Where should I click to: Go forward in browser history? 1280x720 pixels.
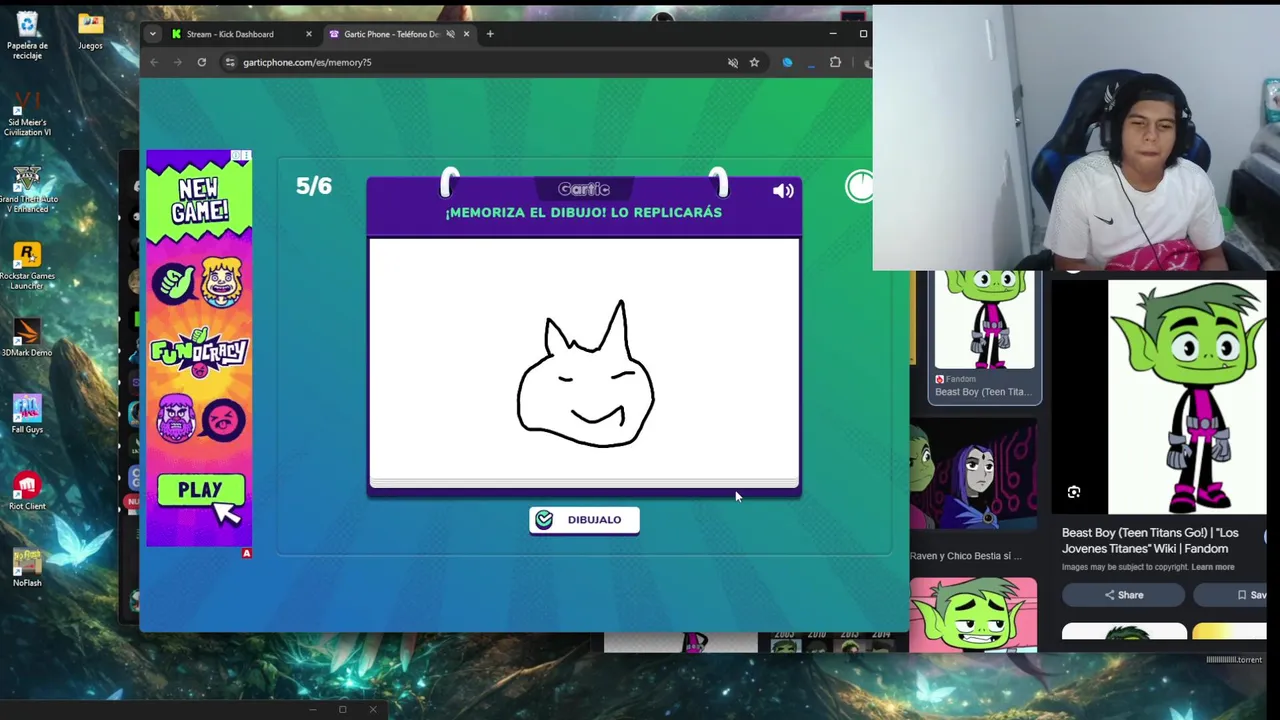(178, 62)
